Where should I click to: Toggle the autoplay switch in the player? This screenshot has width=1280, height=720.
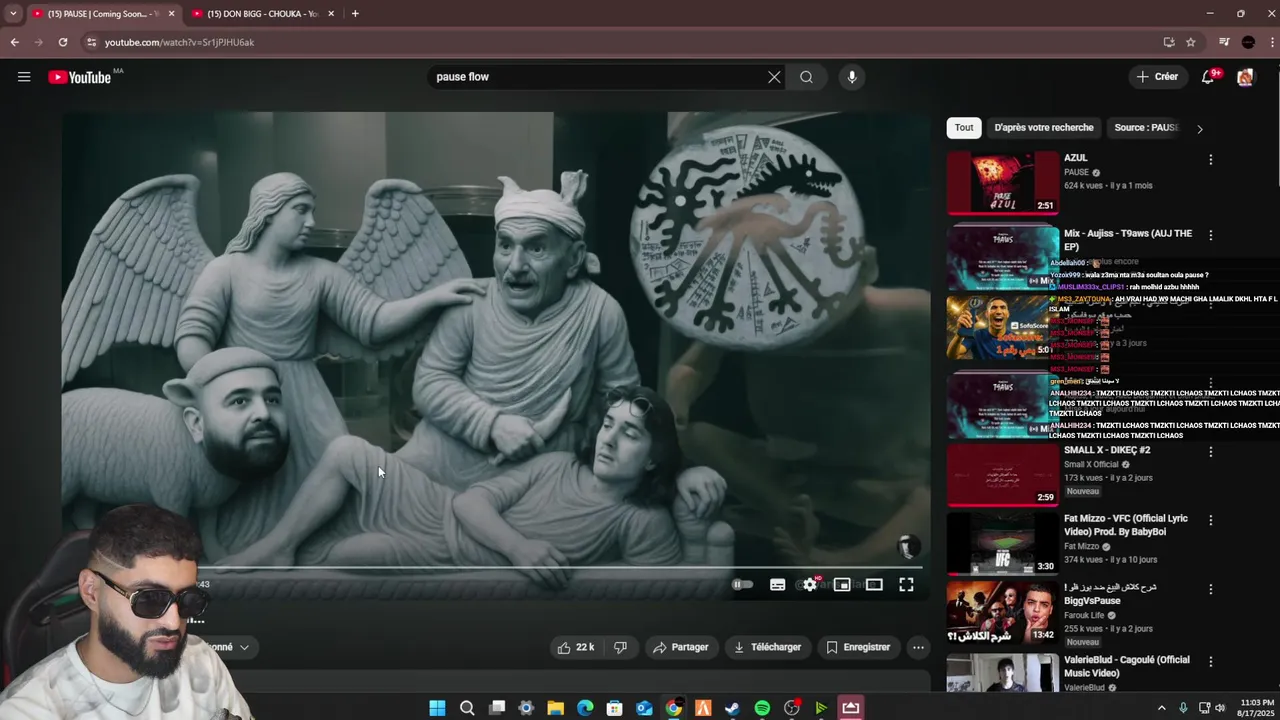tap(742, 585)
